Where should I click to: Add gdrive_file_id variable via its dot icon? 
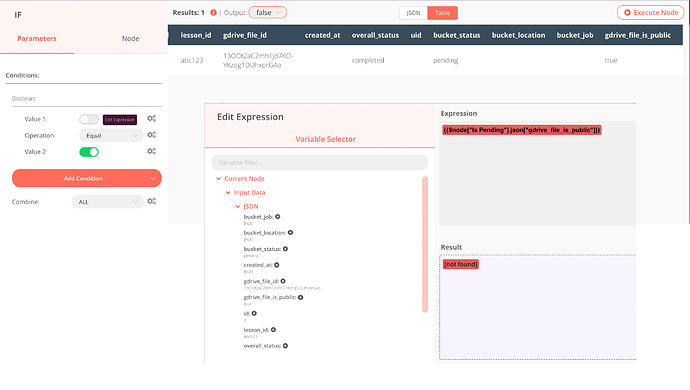(283, 281)
